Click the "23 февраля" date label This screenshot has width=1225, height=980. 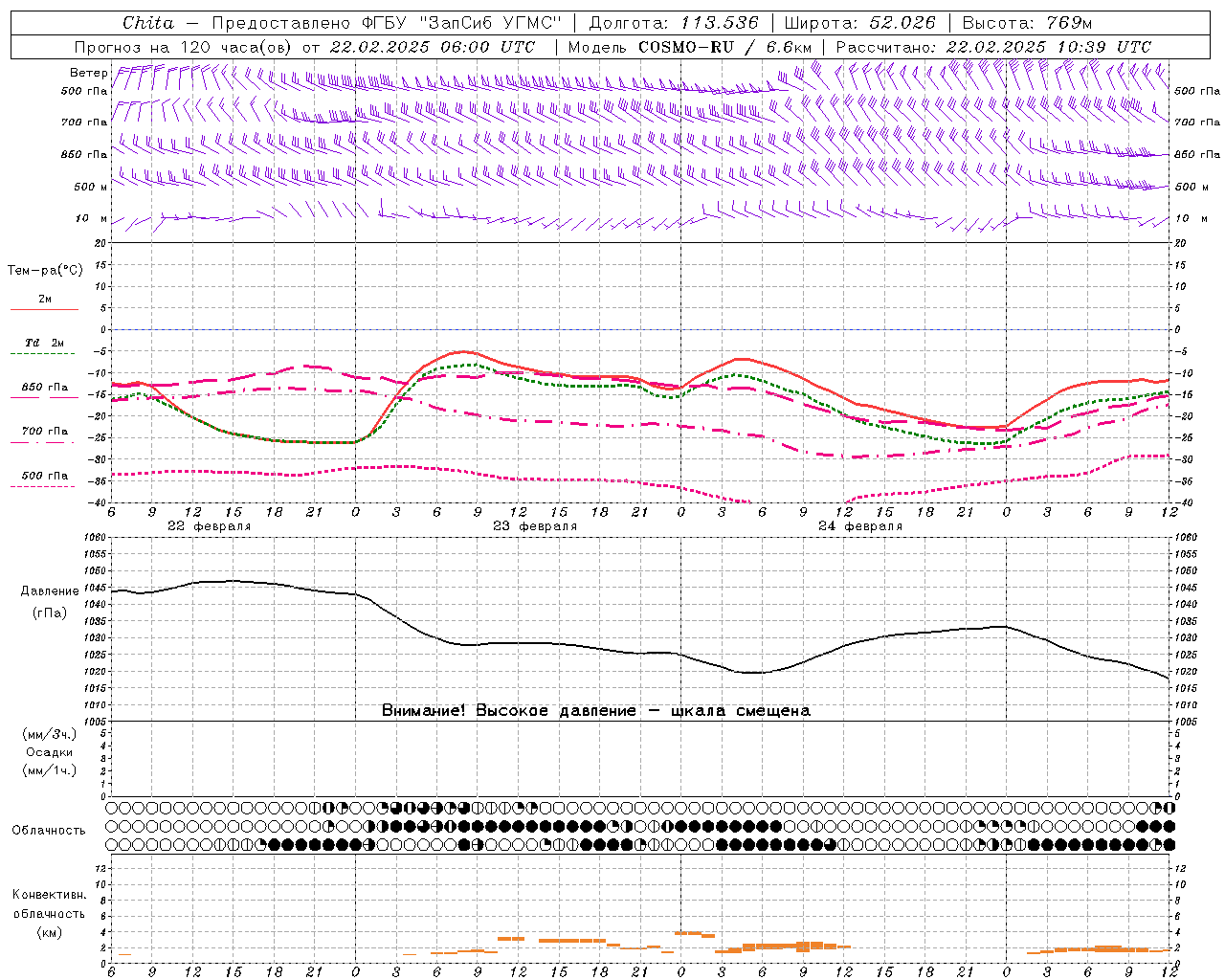[x=535, y=526]
